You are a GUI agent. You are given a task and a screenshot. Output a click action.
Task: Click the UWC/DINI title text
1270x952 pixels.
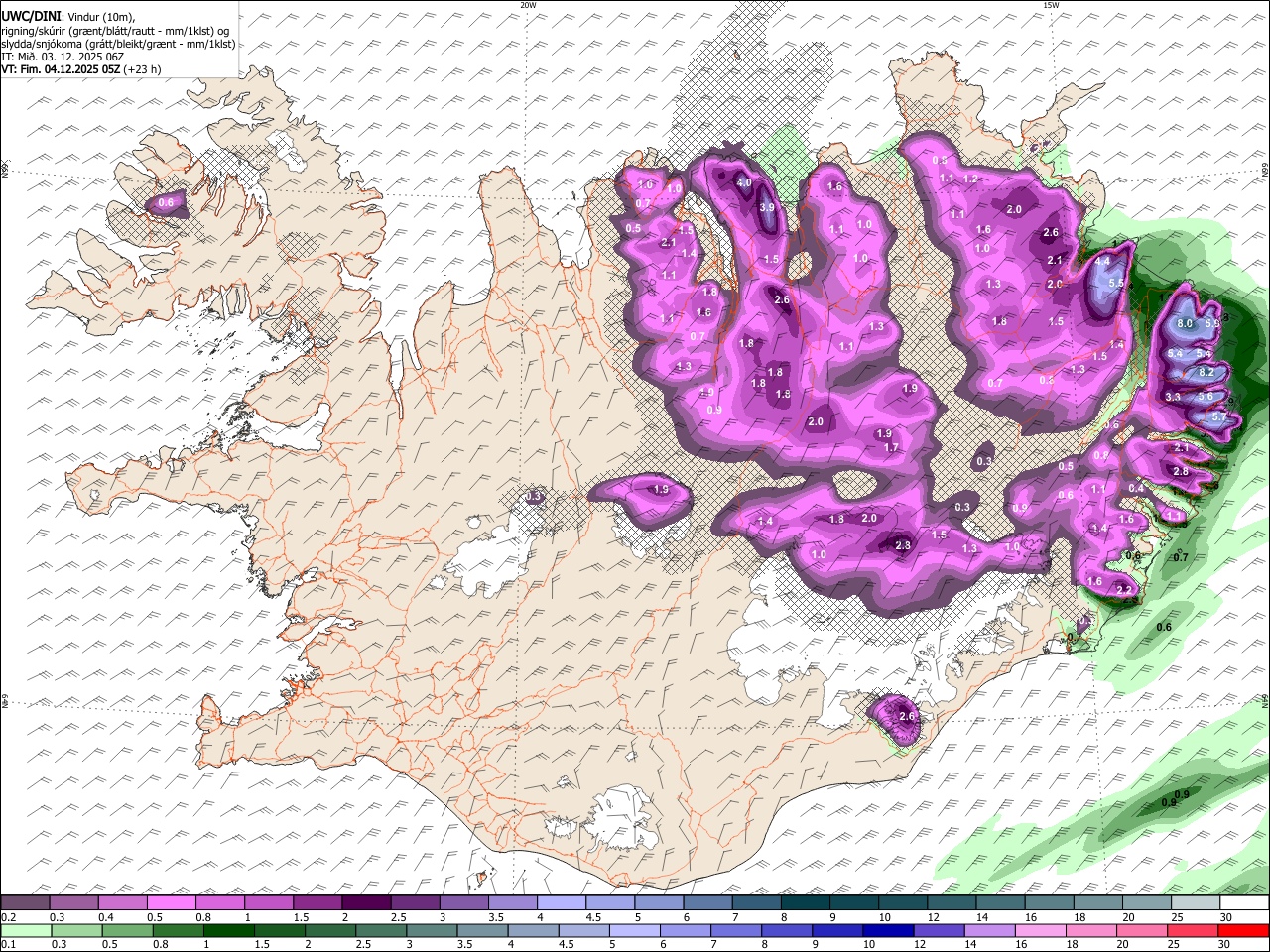[x=31, y=16]
